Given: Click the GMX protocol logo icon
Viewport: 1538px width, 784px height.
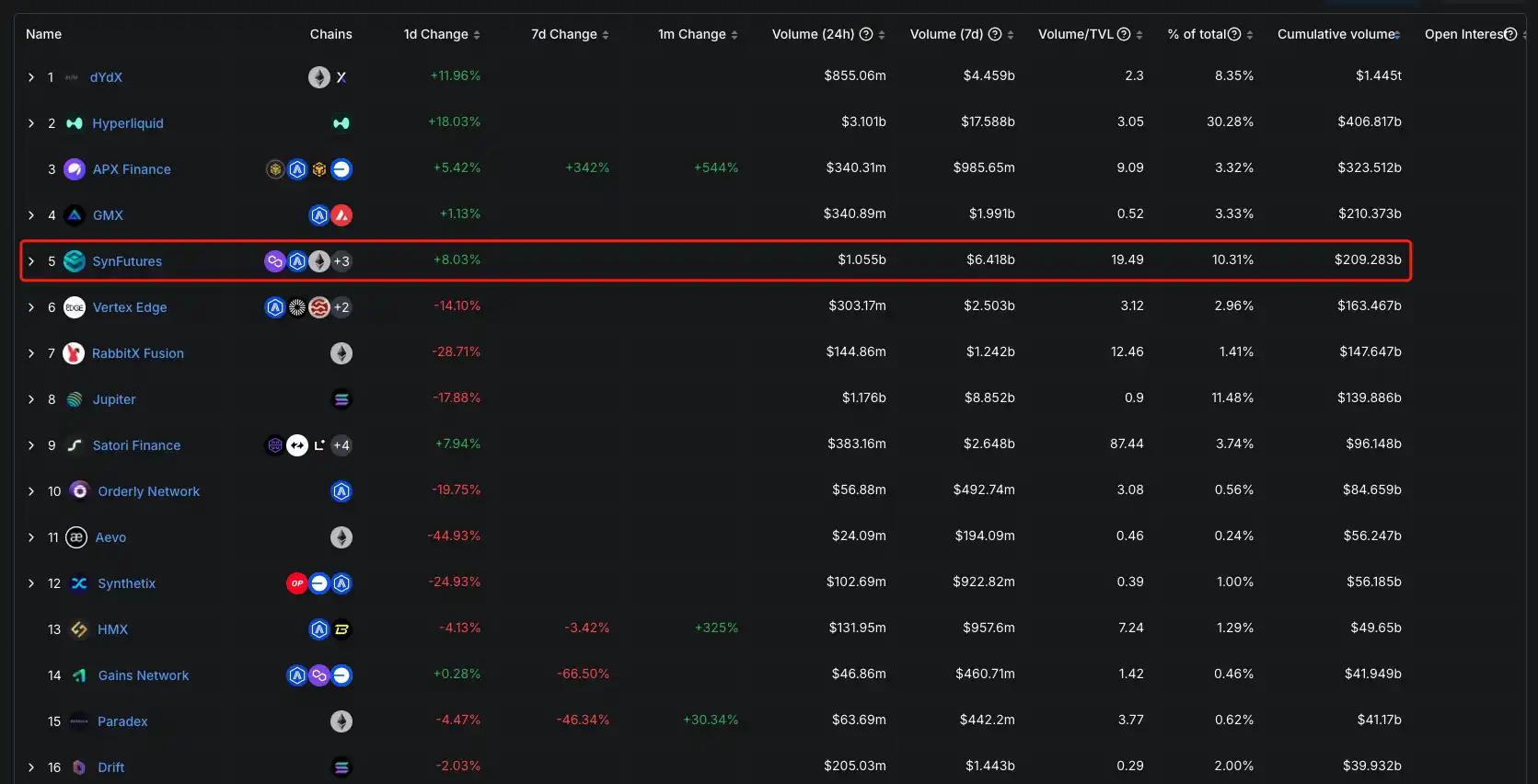Looking at the screenshot, I should [x=75, y=215].
